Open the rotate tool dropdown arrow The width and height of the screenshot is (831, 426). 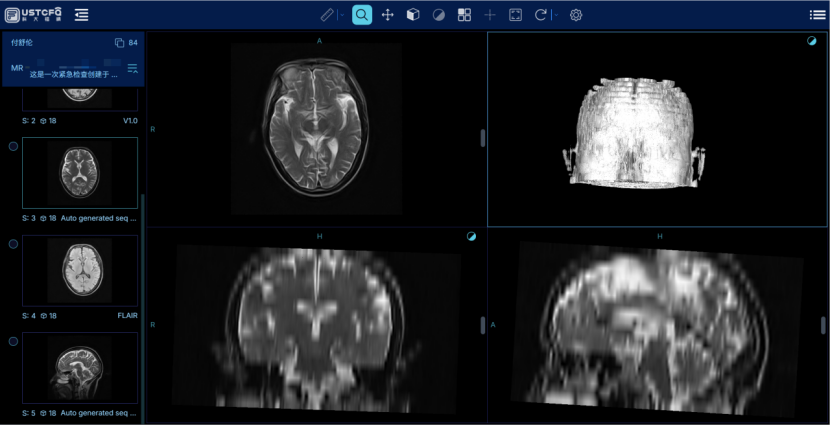555,15
